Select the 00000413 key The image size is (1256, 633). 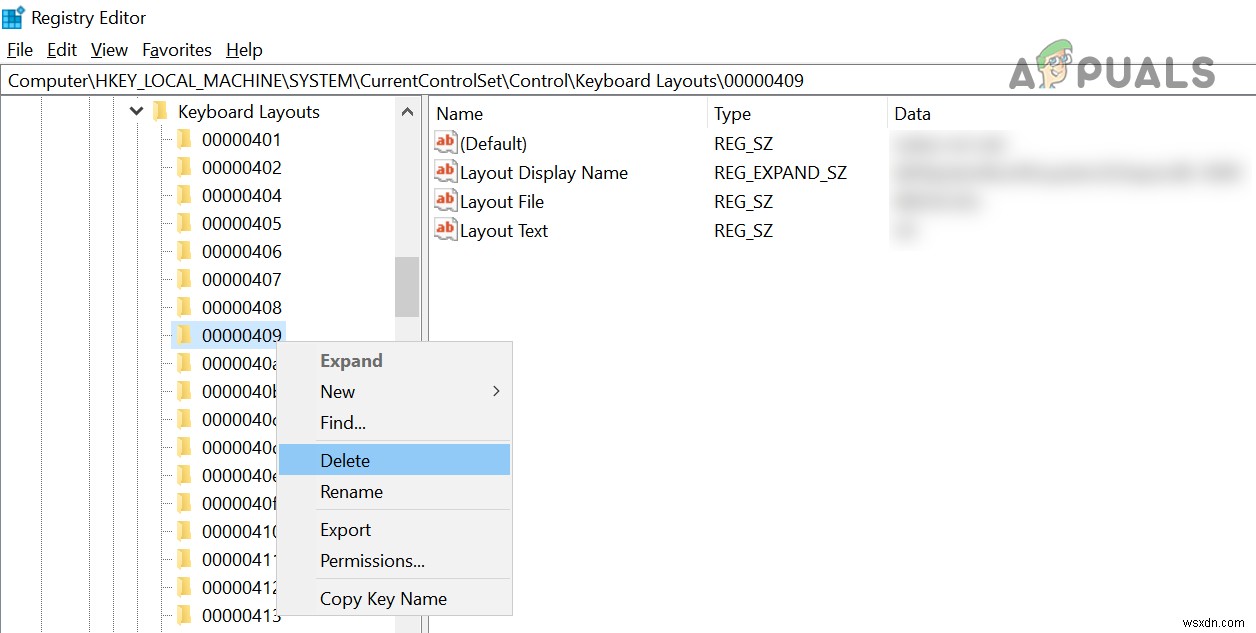click(241, 616)
